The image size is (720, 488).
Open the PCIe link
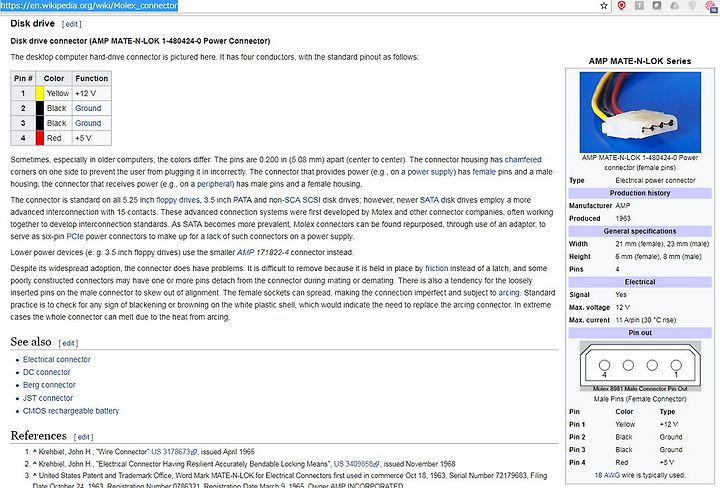tap(75, 236)
